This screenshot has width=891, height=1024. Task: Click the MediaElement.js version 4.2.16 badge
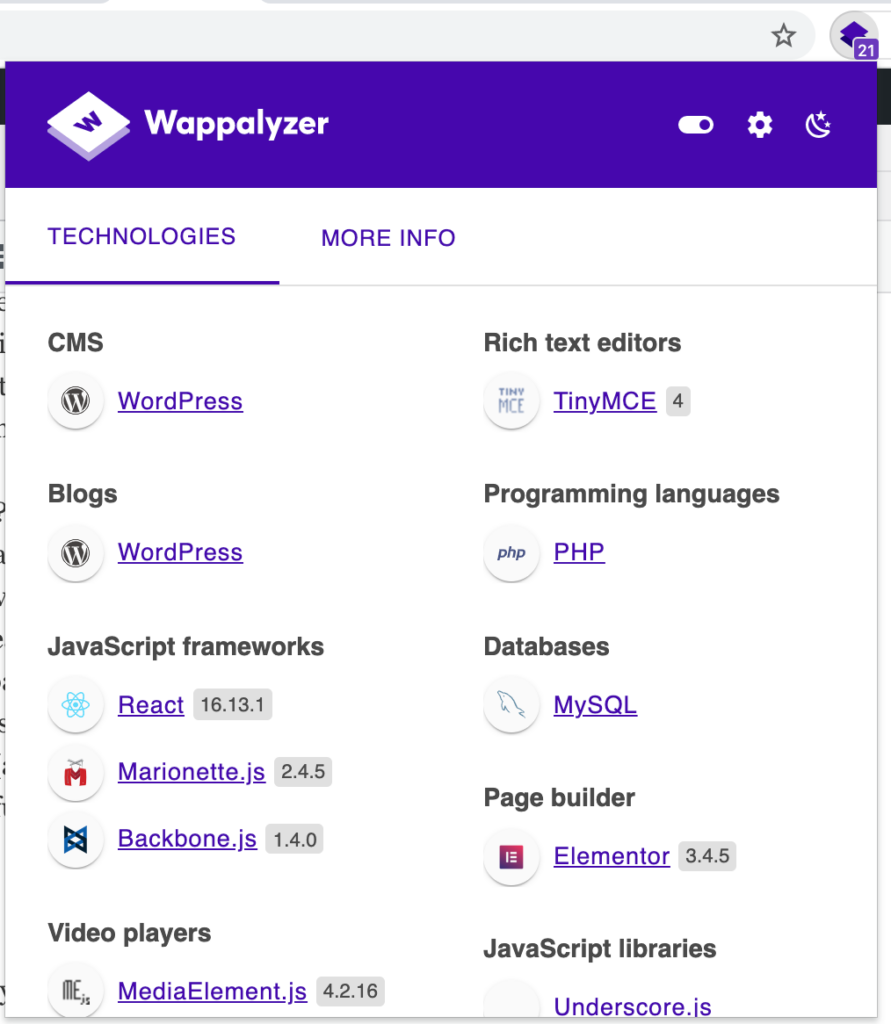pos(350,991)
